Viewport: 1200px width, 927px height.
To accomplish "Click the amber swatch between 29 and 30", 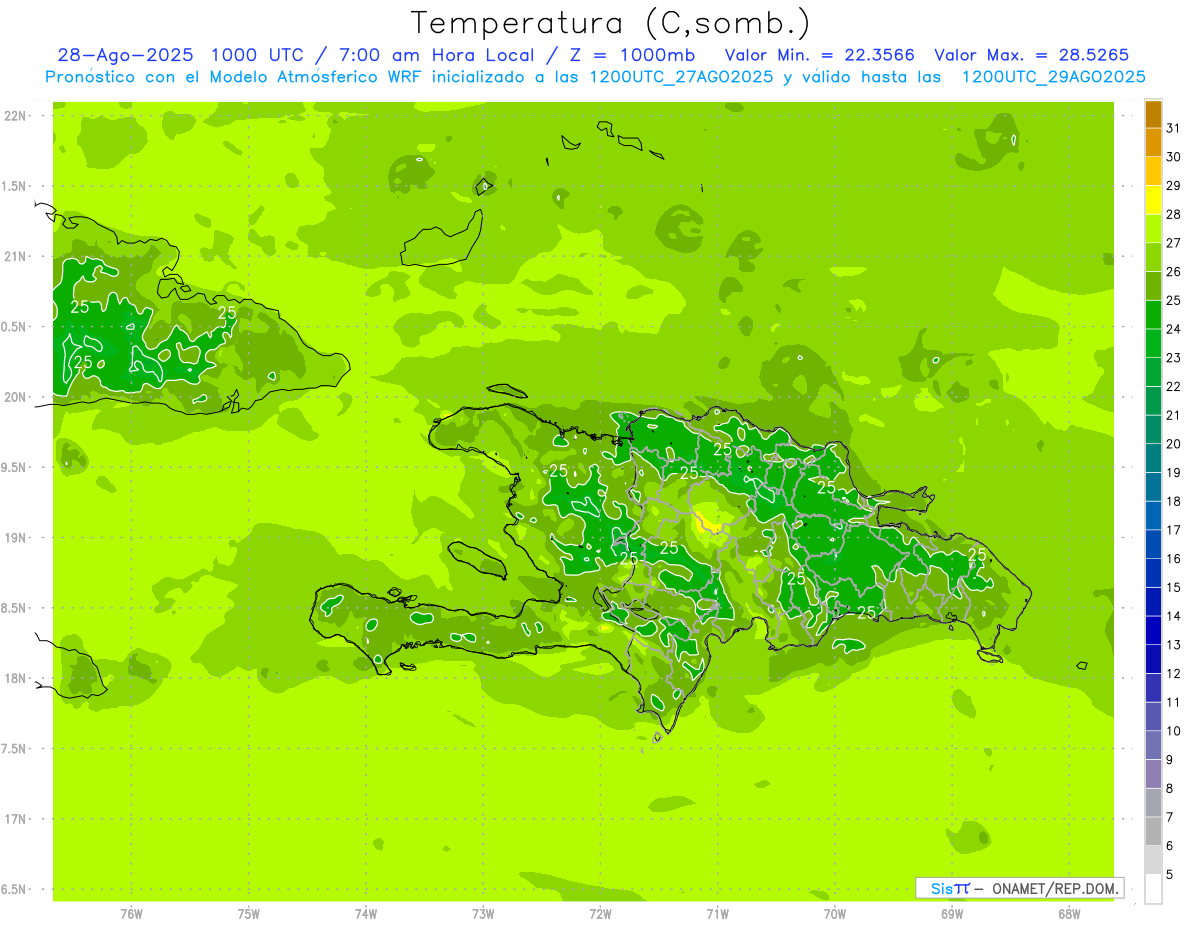I will [1153, 172].
